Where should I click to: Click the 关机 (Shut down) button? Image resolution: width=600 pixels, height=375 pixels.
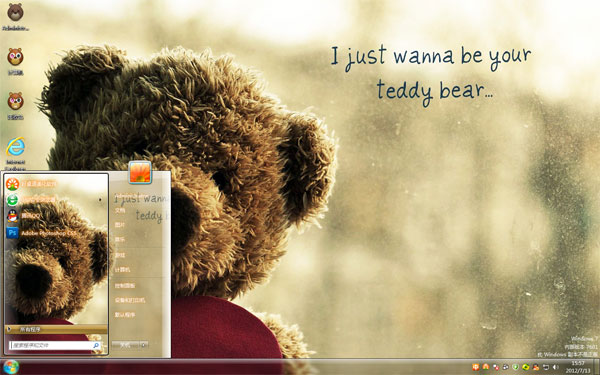tap(125, 345)
